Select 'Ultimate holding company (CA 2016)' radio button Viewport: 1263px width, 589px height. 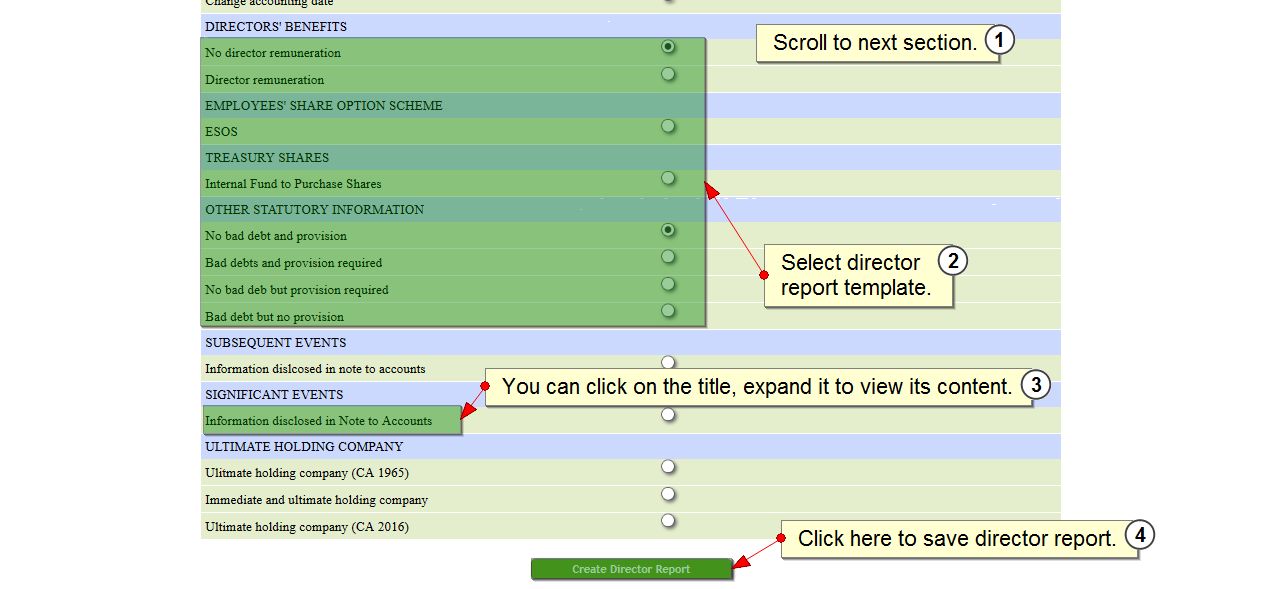click(668, 520)
